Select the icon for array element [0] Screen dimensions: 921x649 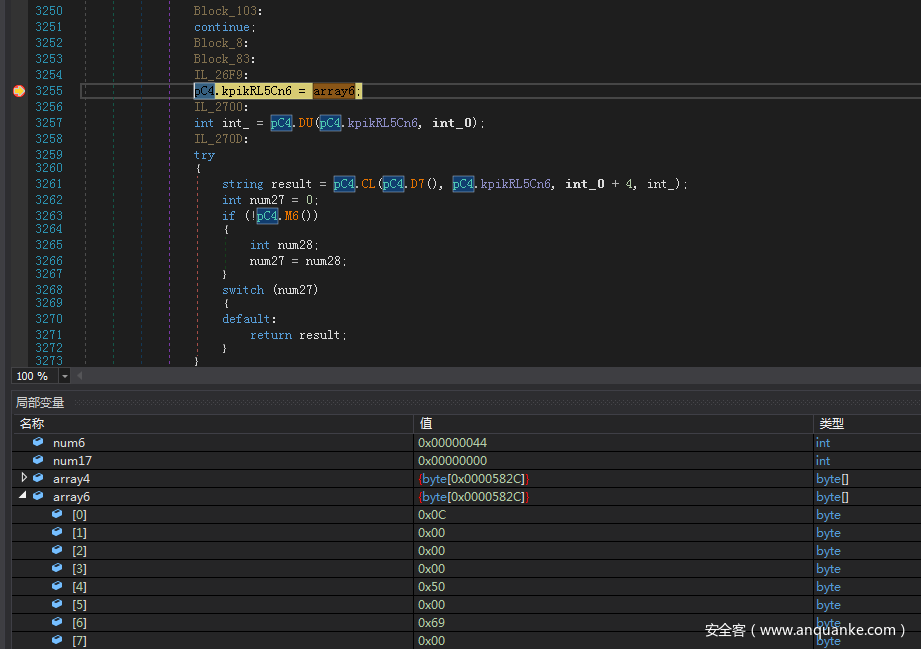[x=57, y=514]
